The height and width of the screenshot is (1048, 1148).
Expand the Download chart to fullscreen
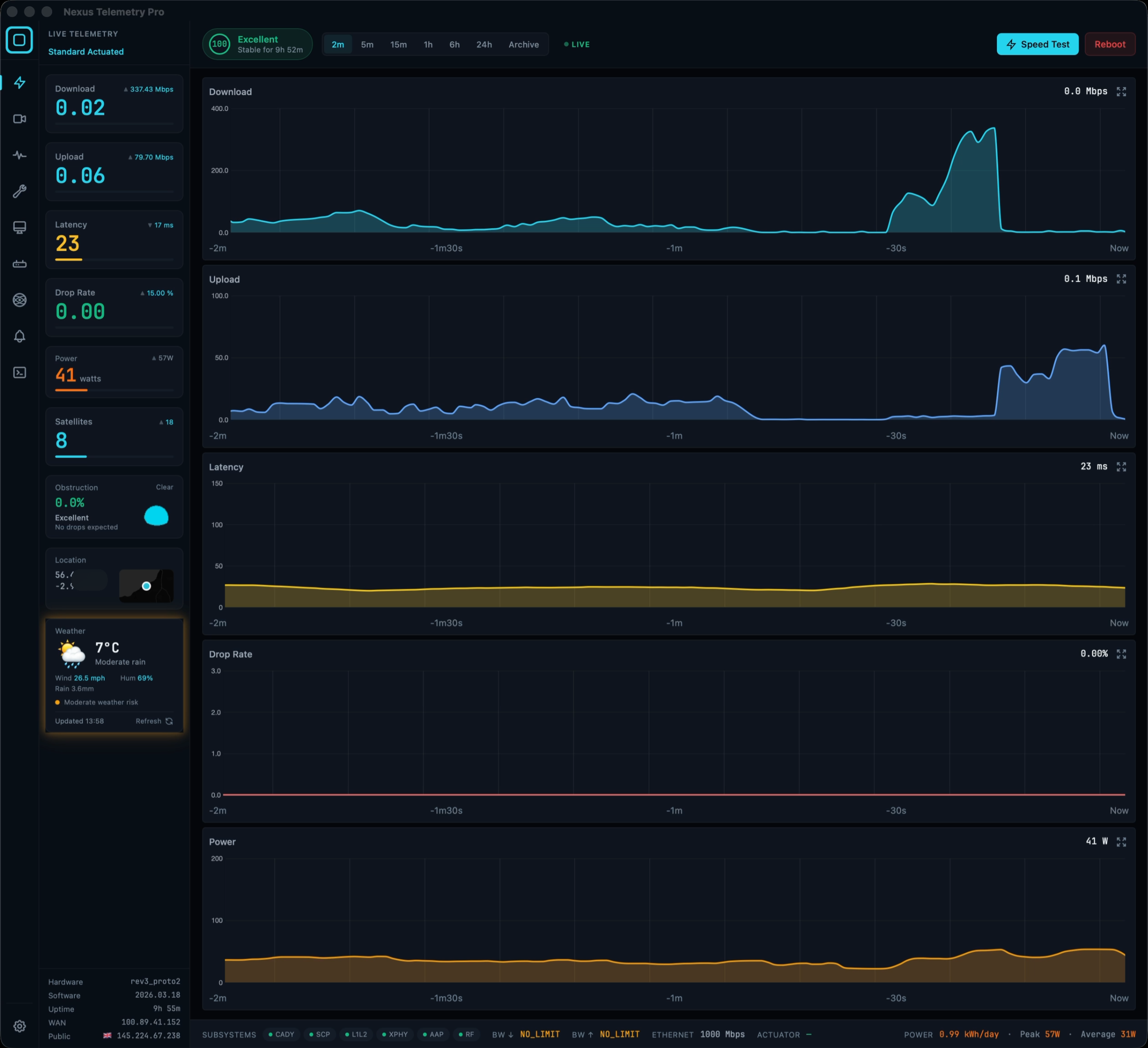(1122, 91)
